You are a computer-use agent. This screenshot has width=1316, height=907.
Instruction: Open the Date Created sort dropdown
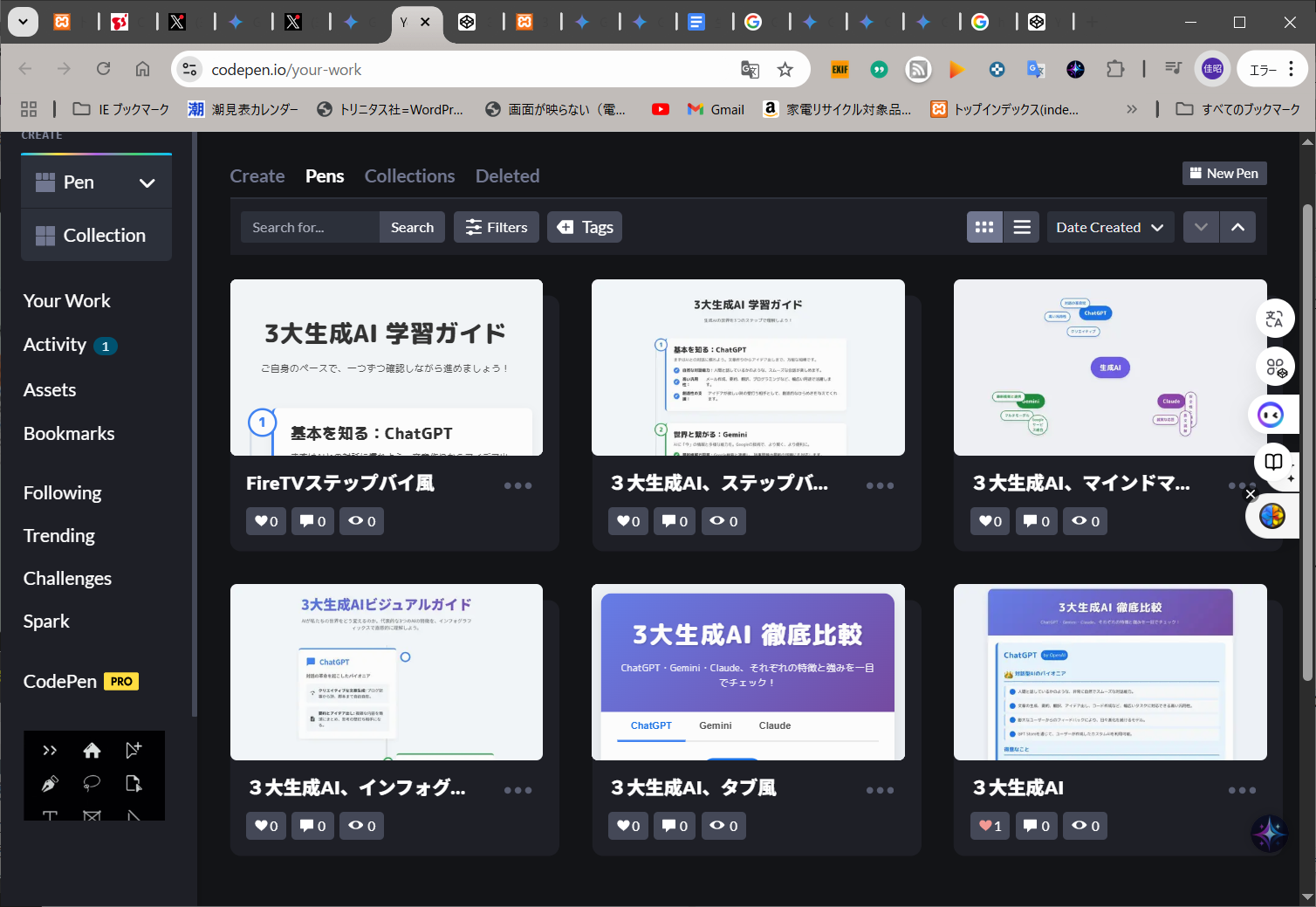click(1110, 227)
